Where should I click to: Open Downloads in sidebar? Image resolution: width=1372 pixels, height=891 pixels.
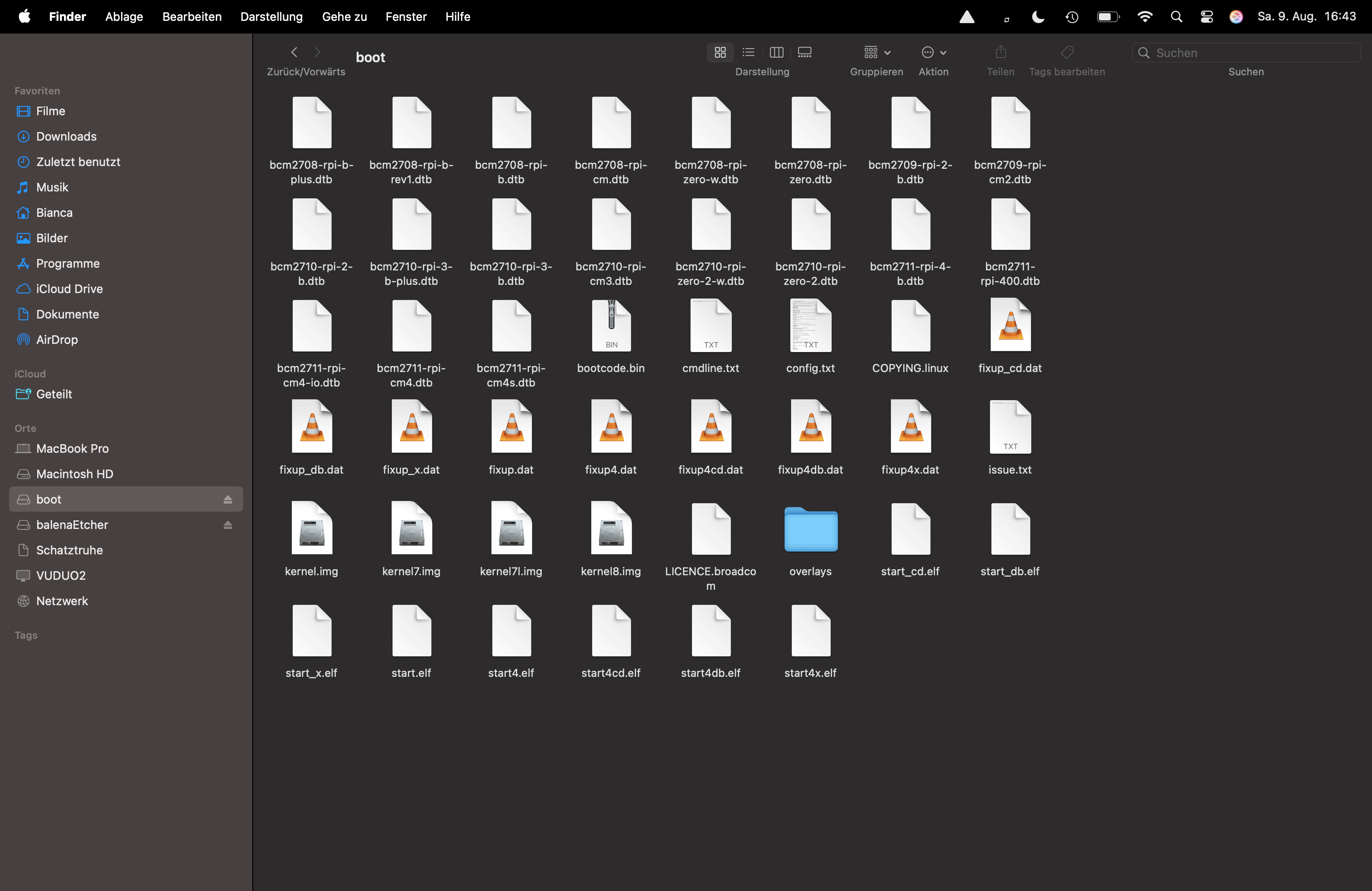pyautogui.click(x=66, y=137)
